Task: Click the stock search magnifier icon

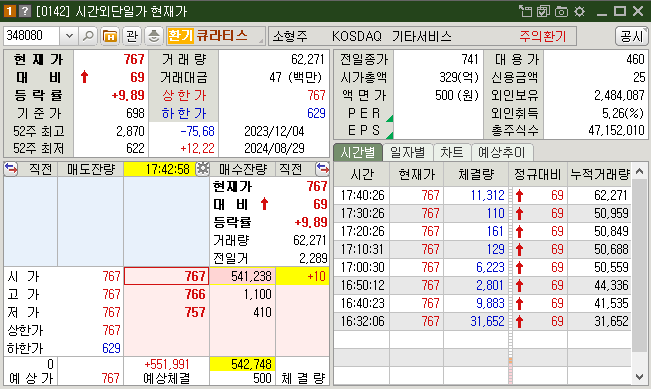Action: [x=88, y=36]
